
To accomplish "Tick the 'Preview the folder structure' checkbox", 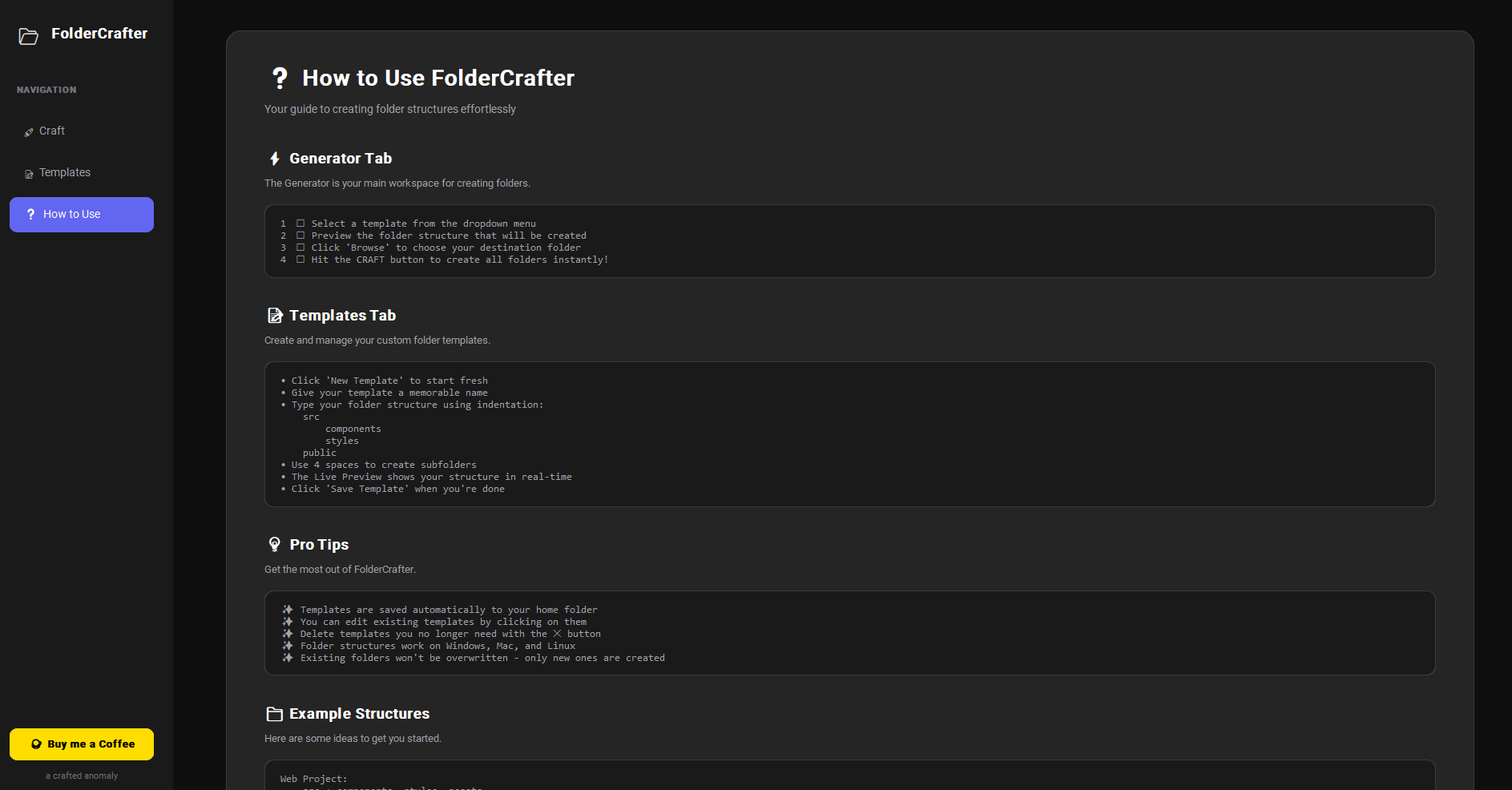I will click(x=300, y=236).
